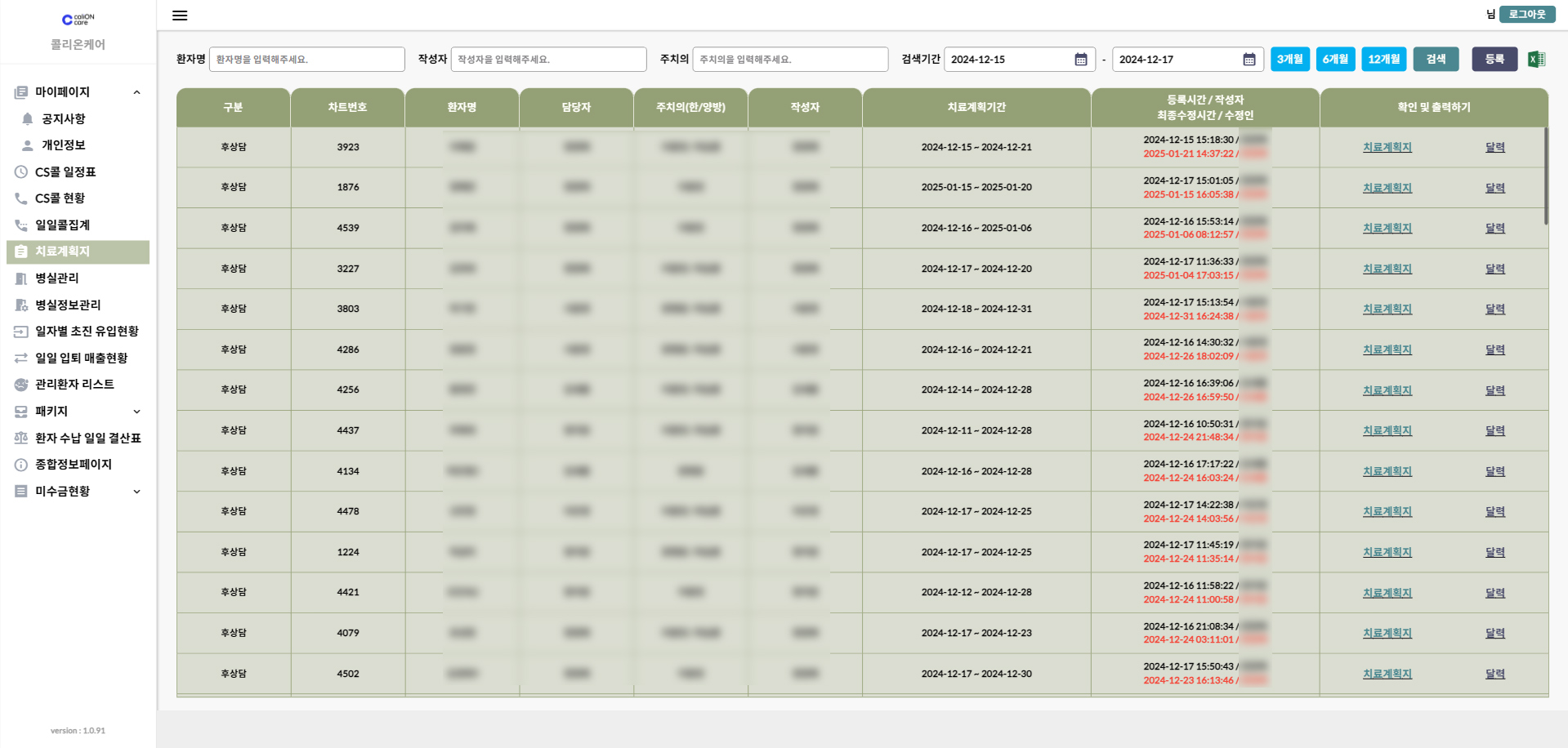The width and height of the screenshot is (1568, 748).
Task: Go to 관리환자 리스트 menu
Action: [x=74, y=385]
